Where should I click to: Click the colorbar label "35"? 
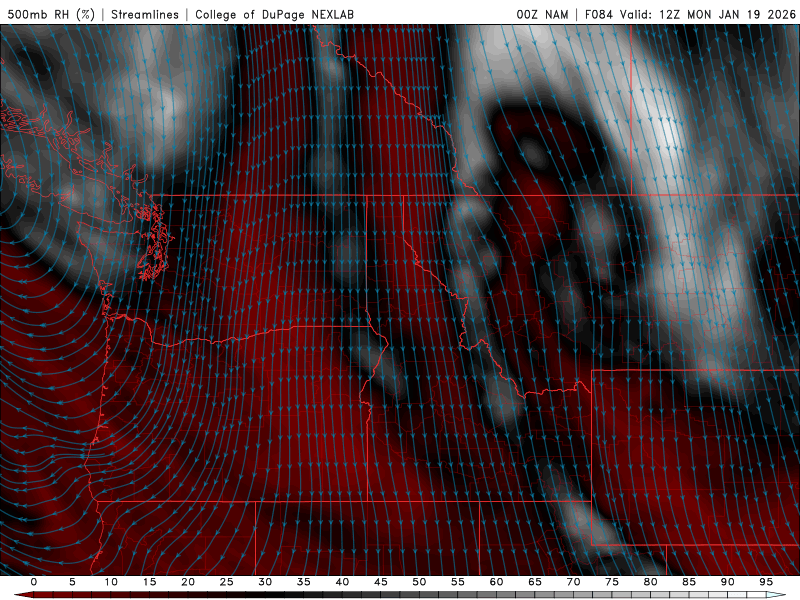(304, 582)
